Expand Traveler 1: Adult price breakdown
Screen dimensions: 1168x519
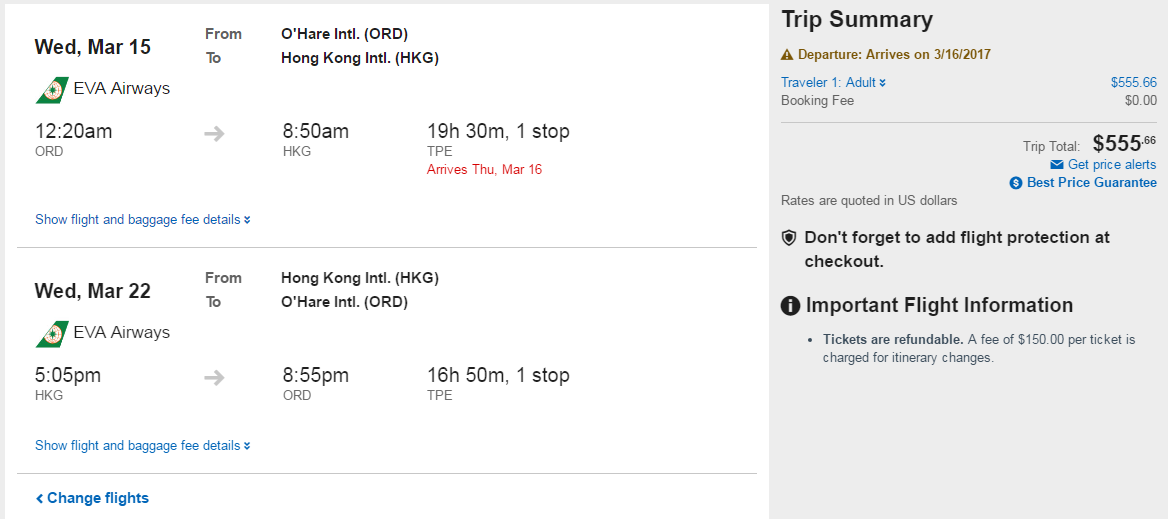(834, 83)
